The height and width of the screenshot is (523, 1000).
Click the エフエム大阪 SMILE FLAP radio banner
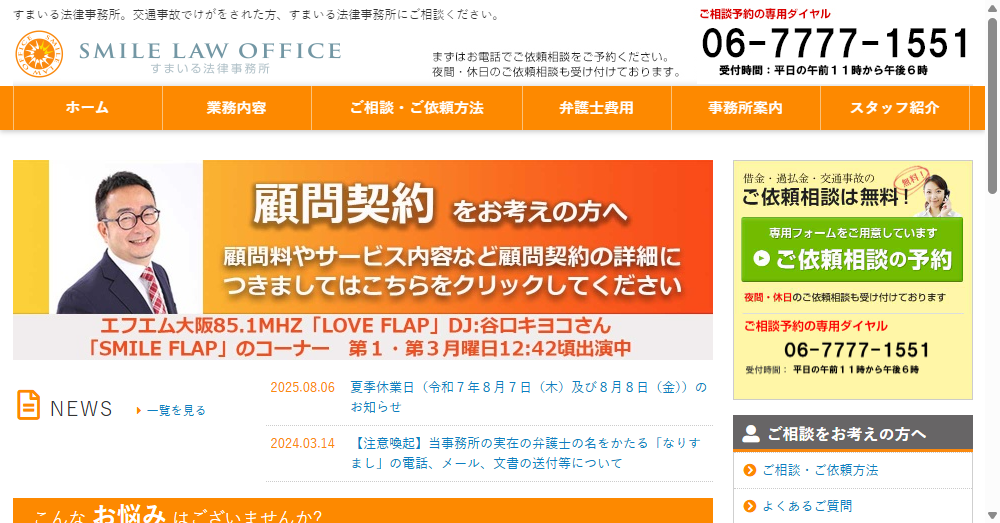tap(363, 338)
